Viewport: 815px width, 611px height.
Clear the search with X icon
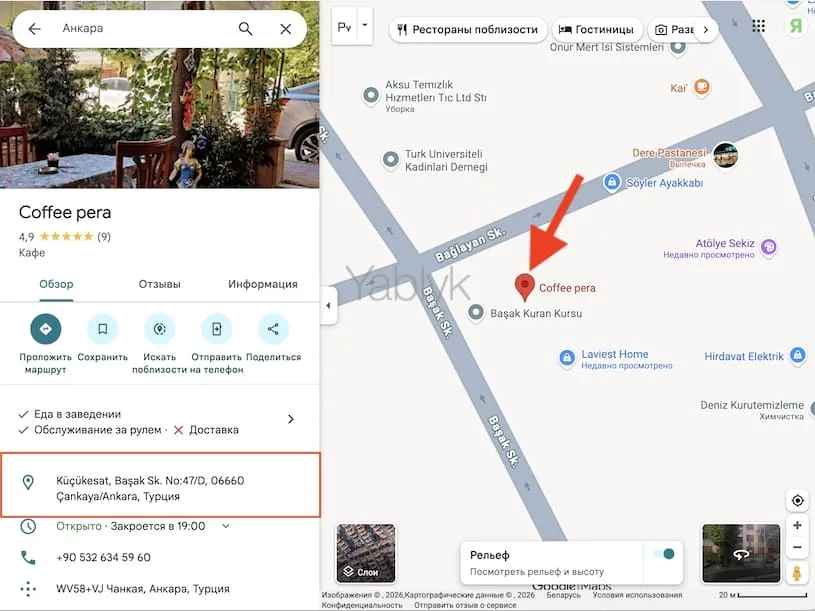pyautogui.click(x=286, y=29)
